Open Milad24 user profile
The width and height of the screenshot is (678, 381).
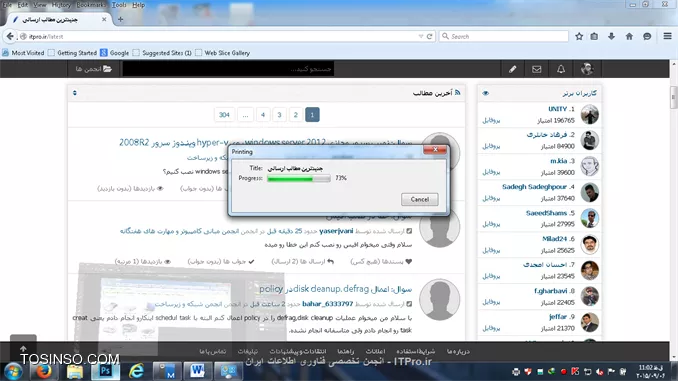(x=555, y=239)
